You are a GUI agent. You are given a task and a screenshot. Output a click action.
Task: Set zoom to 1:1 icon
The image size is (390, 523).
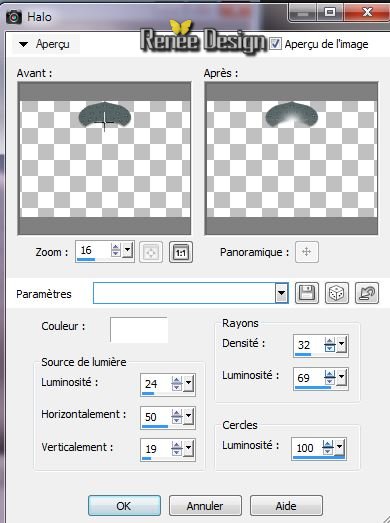point(180,252)
